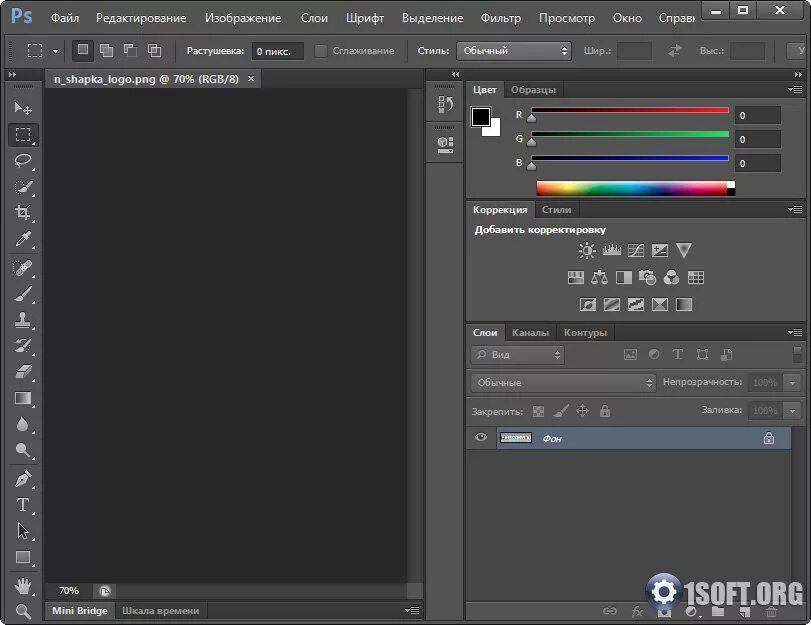Select the Blur tool
The height and width of the screenshot is (625, 811).
click(x=23, y=424)
